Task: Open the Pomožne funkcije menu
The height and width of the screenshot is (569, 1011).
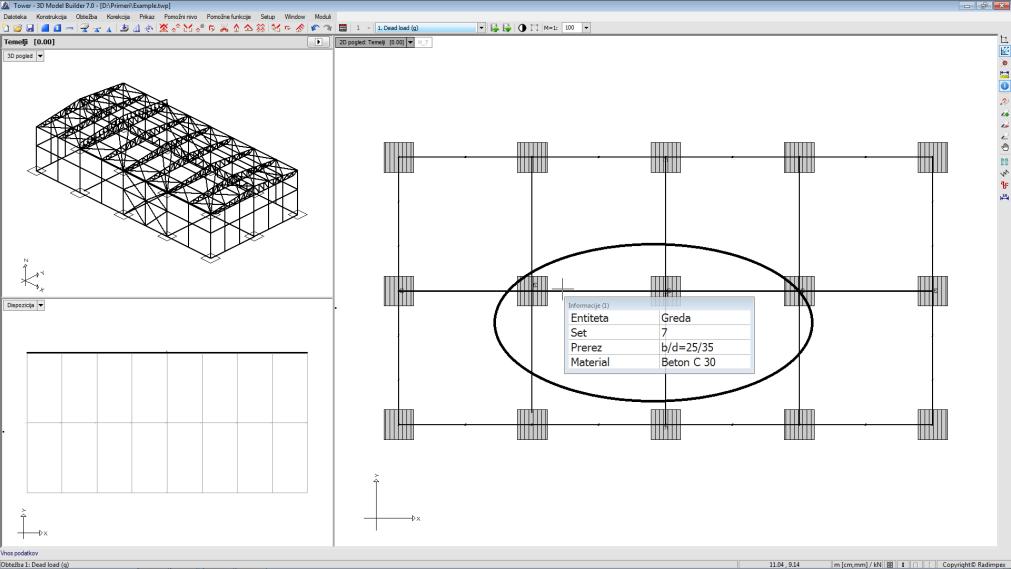Action: 229,17
